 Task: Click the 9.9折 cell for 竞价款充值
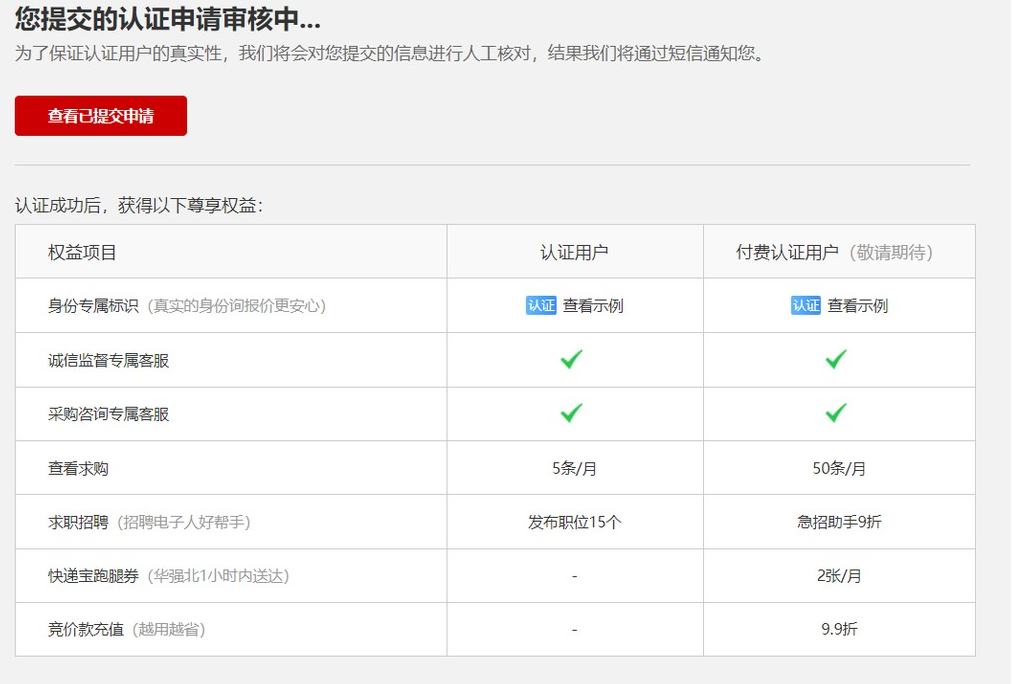click(839, 630)
